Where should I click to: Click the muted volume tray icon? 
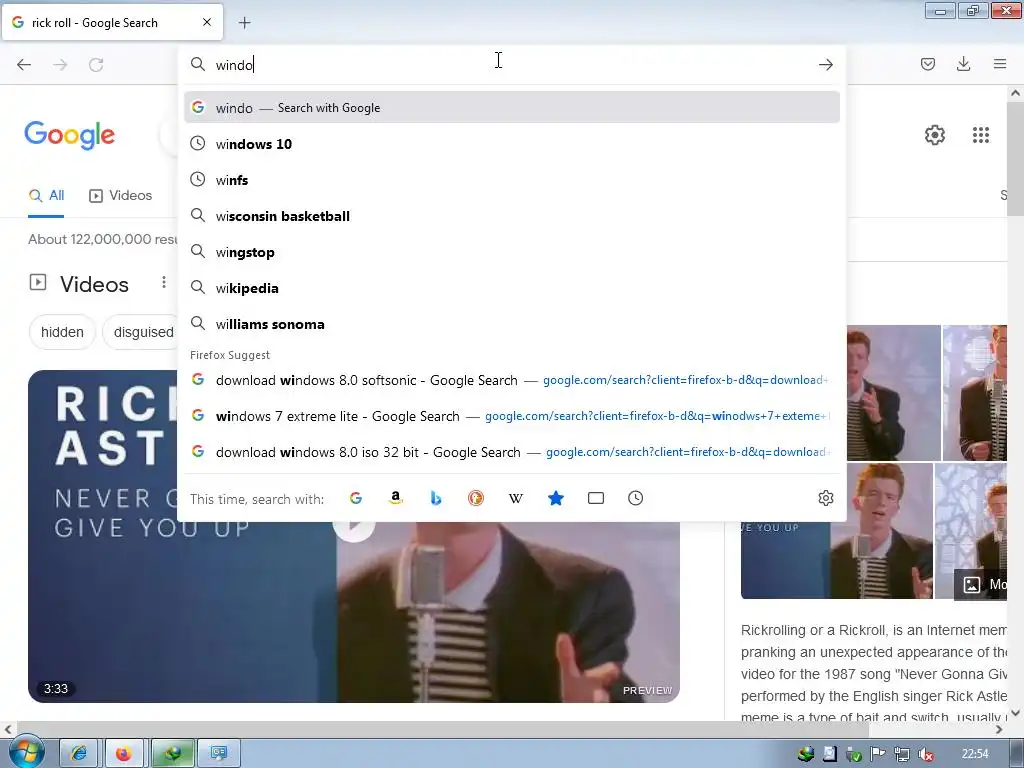tap(925, 754)
